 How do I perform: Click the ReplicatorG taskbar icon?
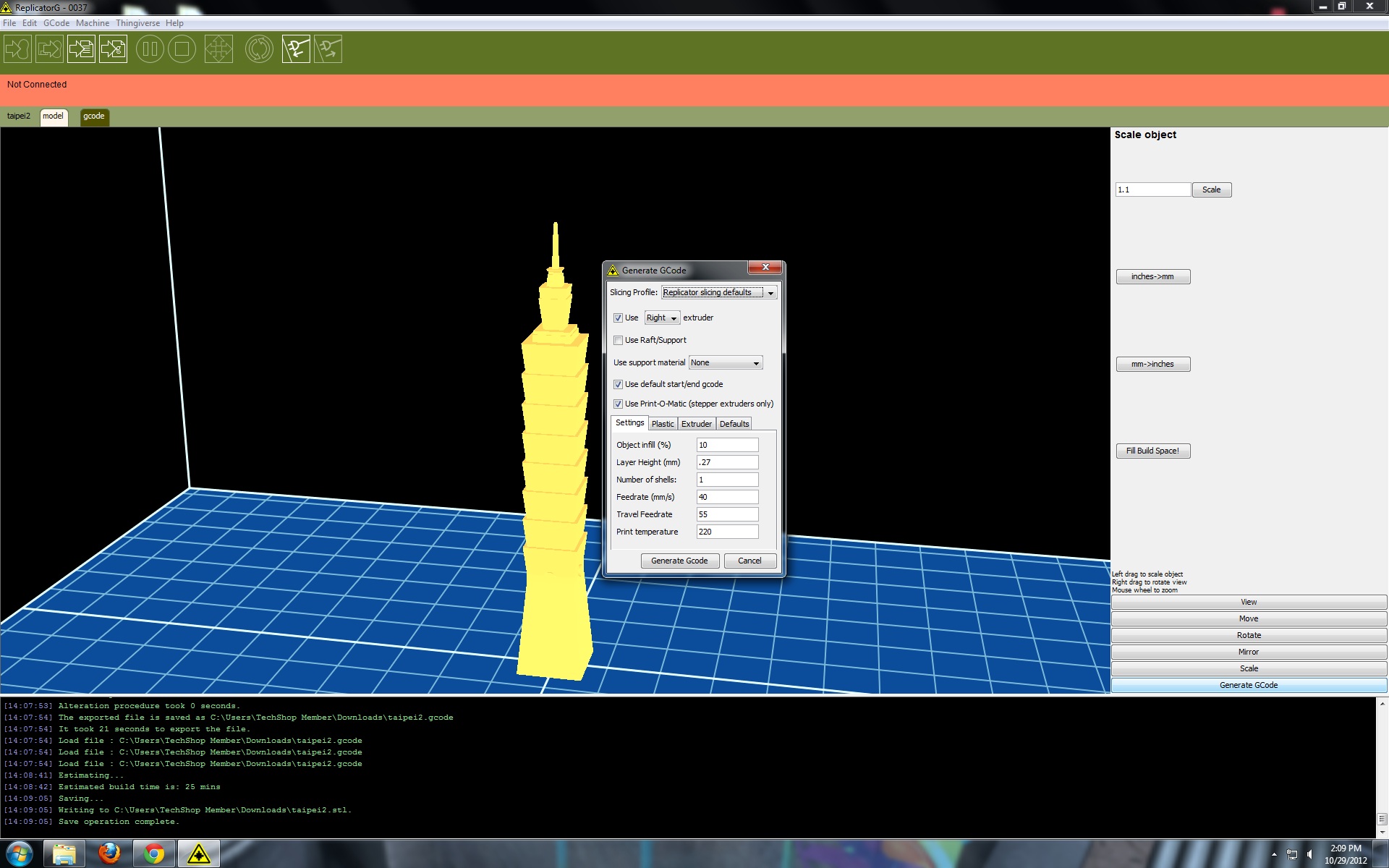click(198, 854)
